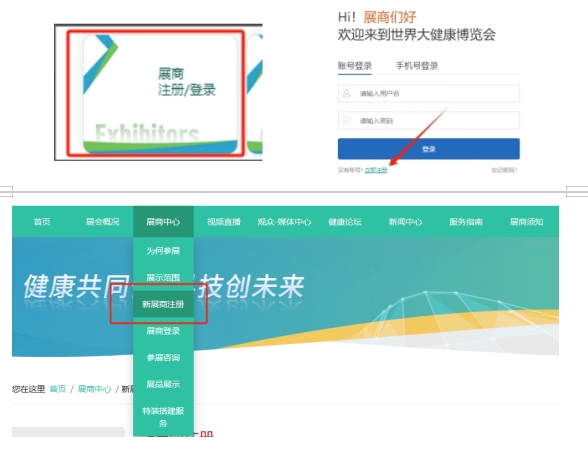
Task: Open 视频直播 navigation item
Action: [224, 222]
